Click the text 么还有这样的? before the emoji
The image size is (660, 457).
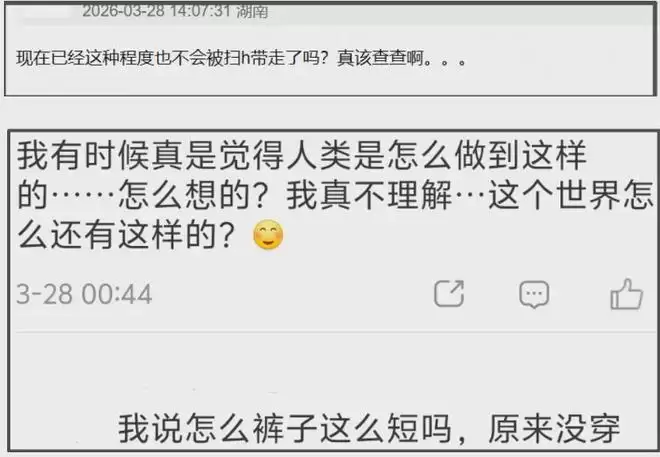click(x=125, y=235)
